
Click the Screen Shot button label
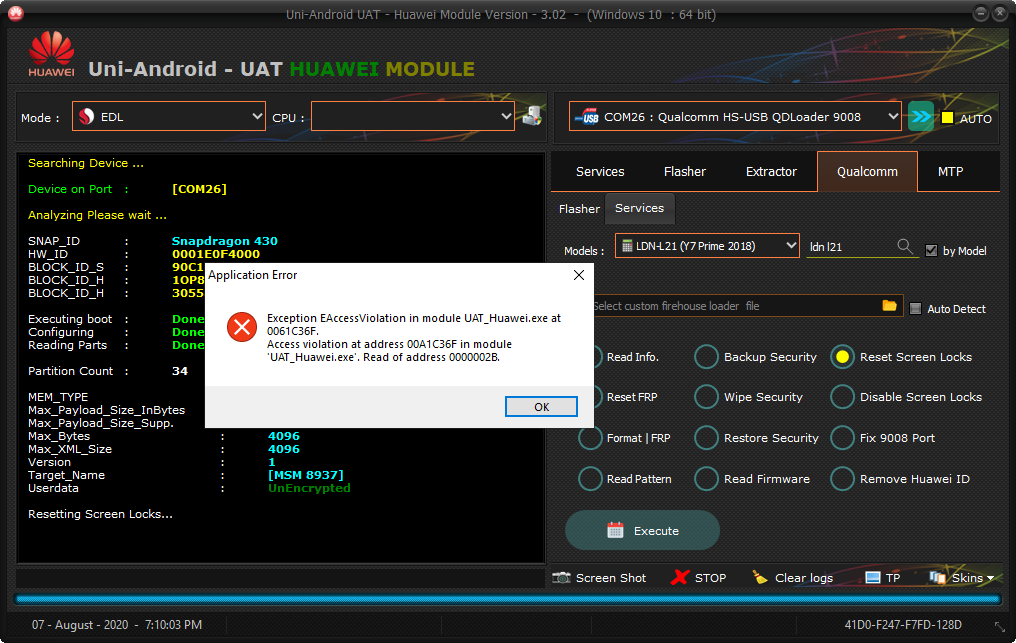610,578
